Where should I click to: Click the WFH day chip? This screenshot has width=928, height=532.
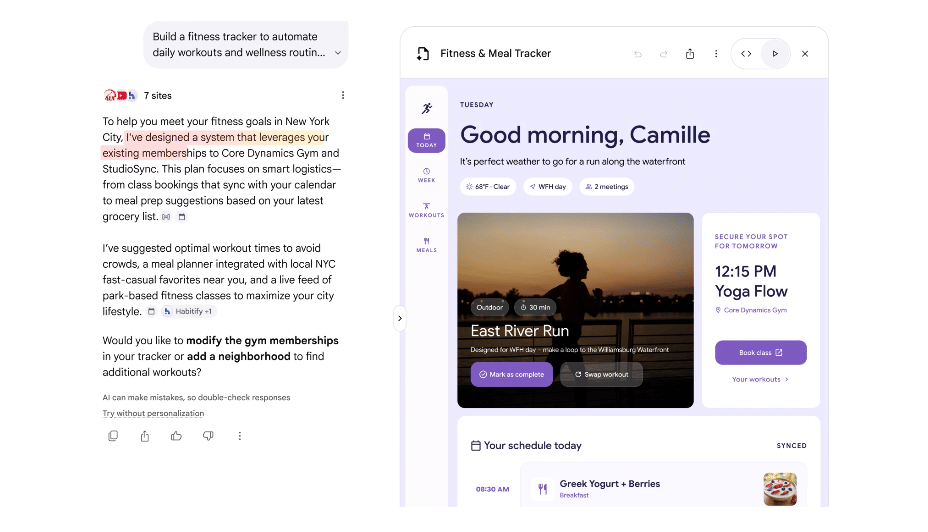(x=547, y=186)
